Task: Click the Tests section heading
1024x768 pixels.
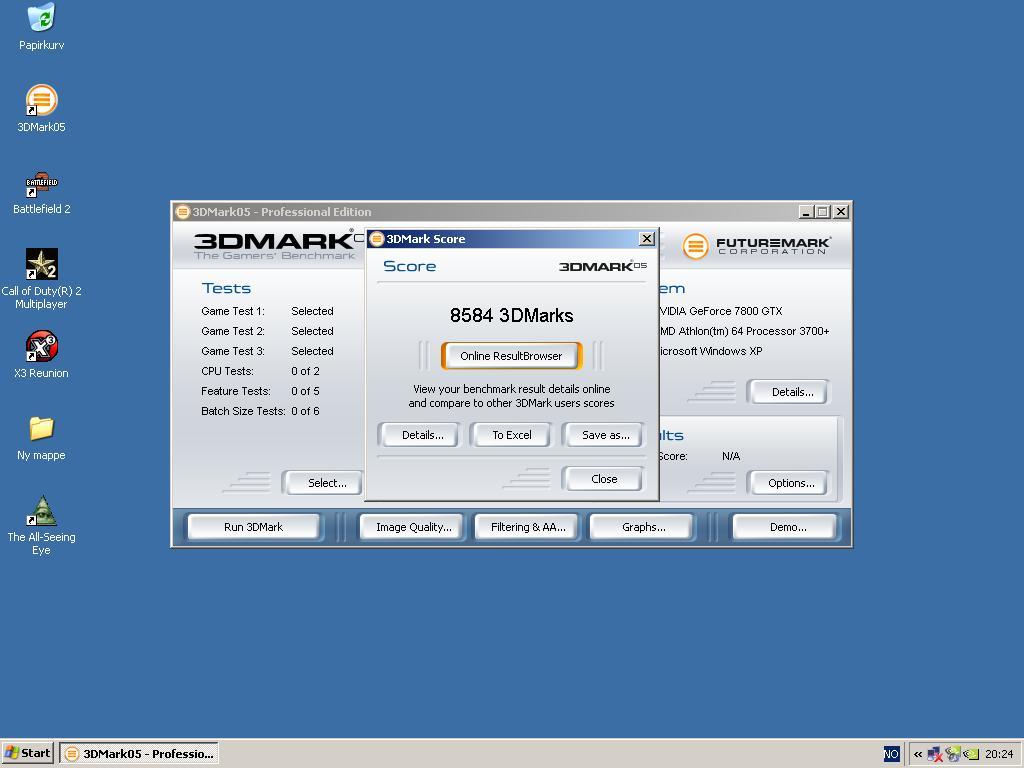Action: (226, 289)
